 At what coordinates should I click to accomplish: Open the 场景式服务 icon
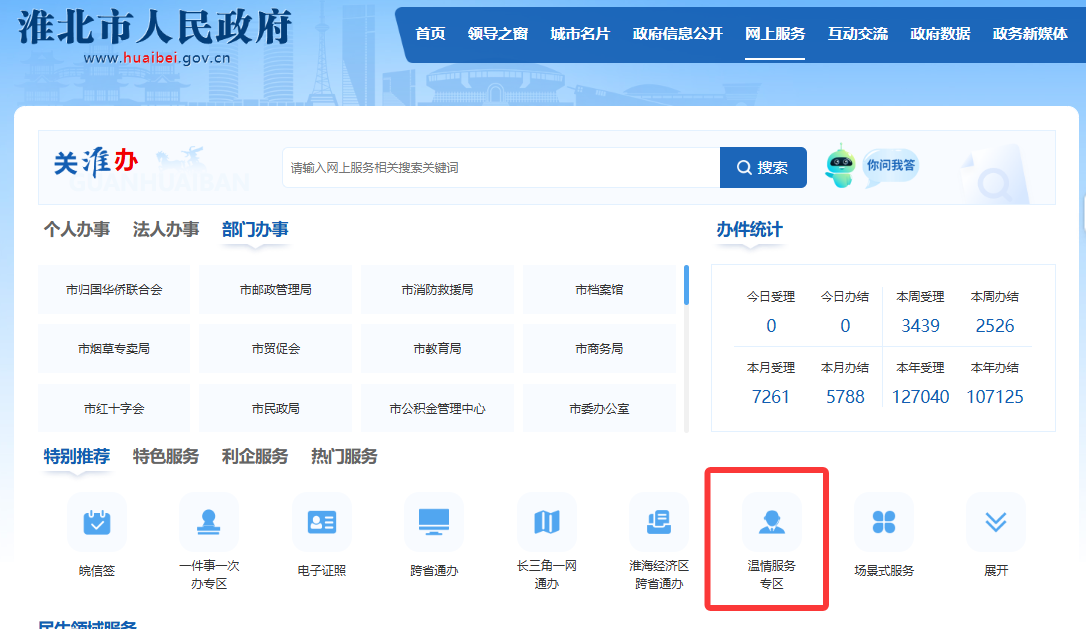[x=884, y=522]
